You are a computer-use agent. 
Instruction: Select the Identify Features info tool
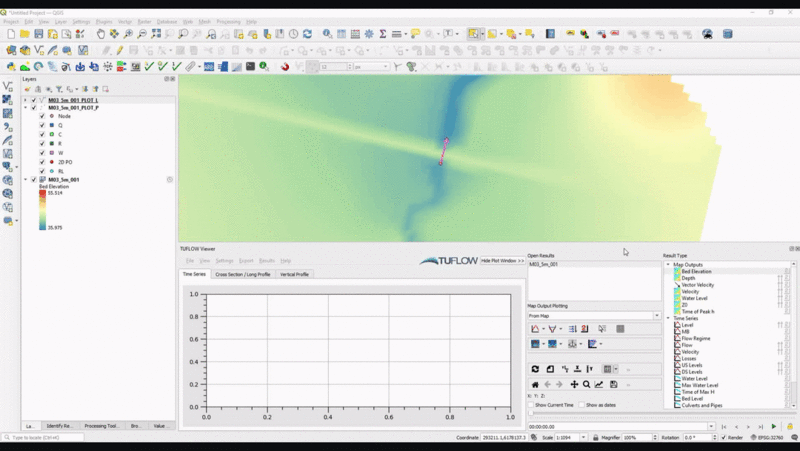point(327,34)
